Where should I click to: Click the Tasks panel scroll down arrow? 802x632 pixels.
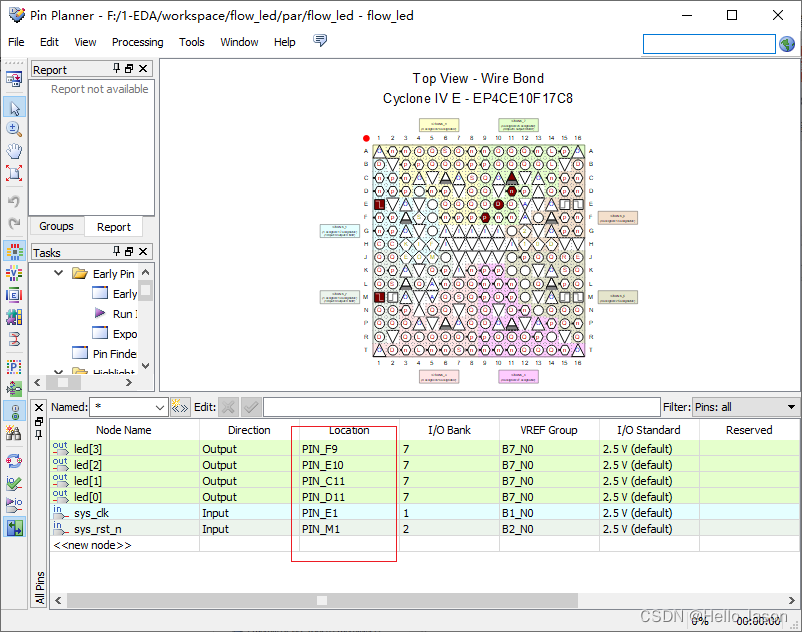click(x=146, y=366)
